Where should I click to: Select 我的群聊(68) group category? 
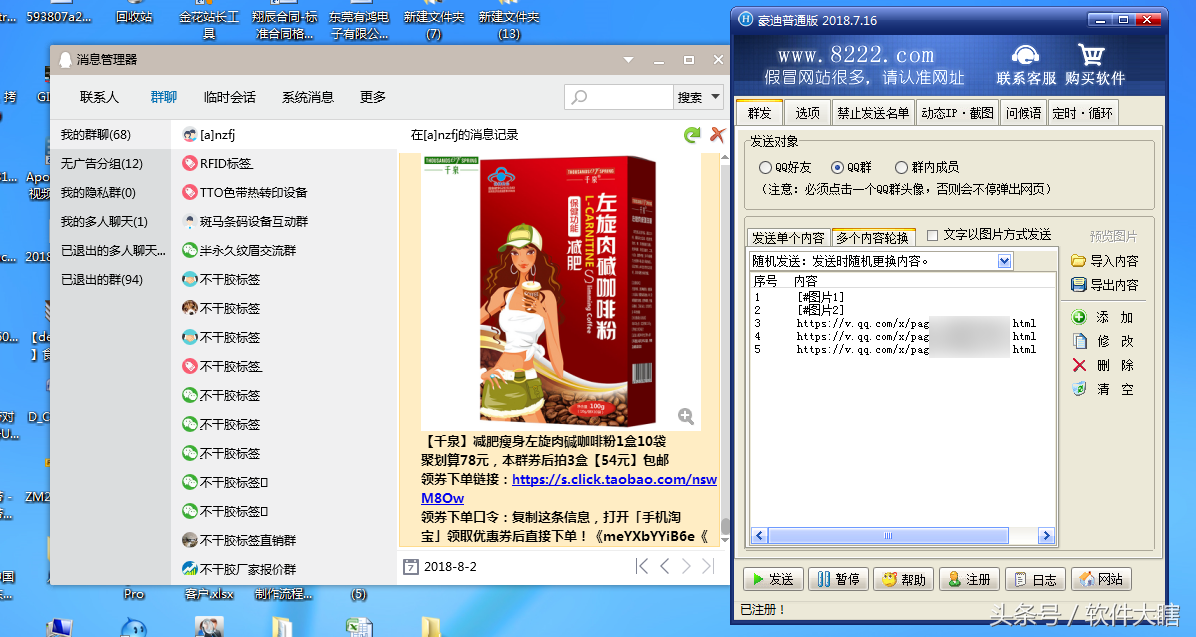click(x=111, y=135)
